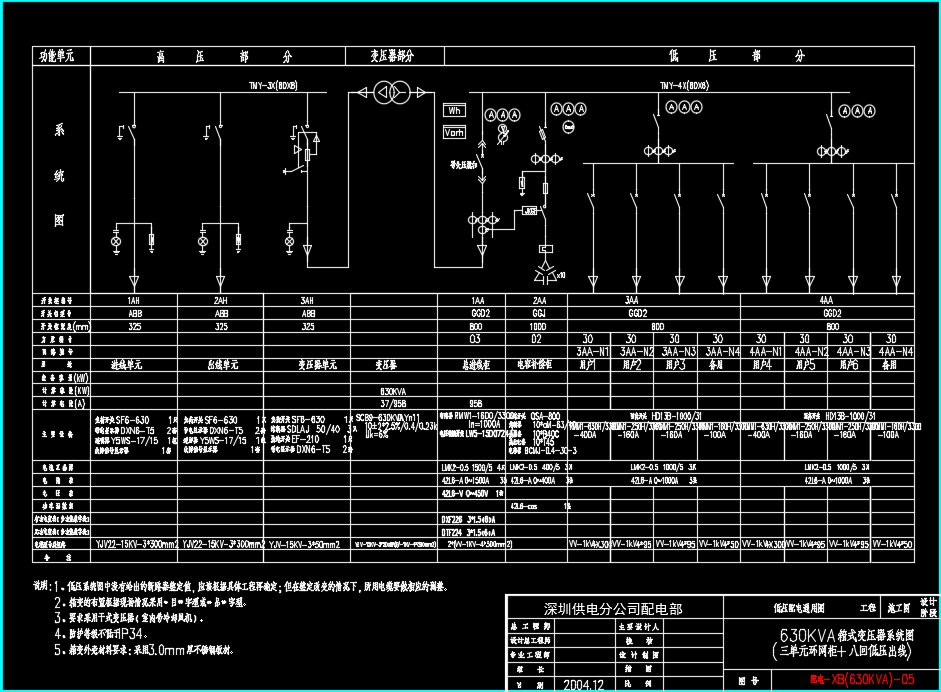This screenshot has width=941, height=692.
Task: Click the 施工图 stage cell
Action: [x=898, y=608]
